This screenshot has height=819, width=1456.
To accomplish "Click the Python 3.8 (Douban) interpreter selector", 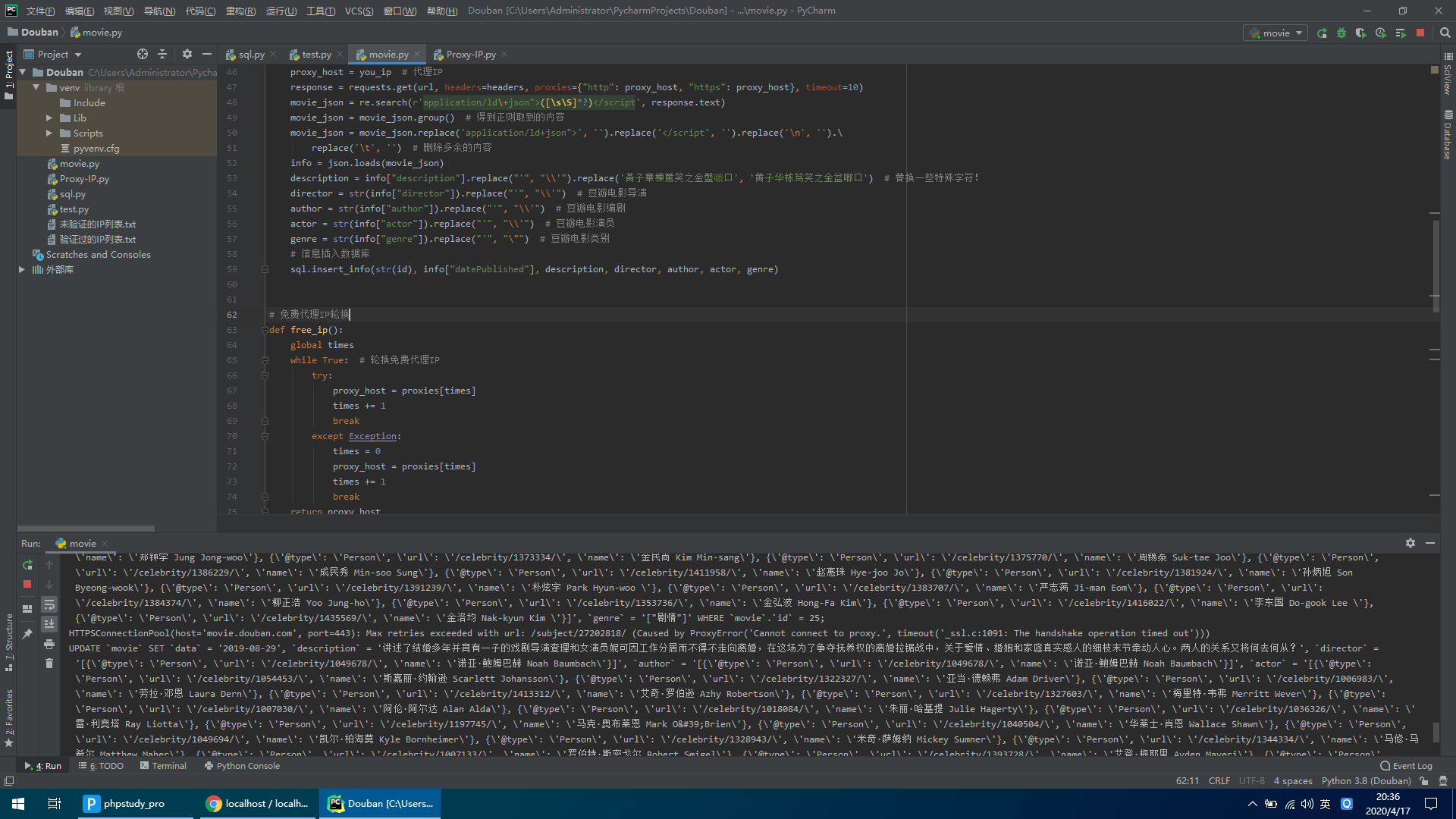I will point(1366,781).
